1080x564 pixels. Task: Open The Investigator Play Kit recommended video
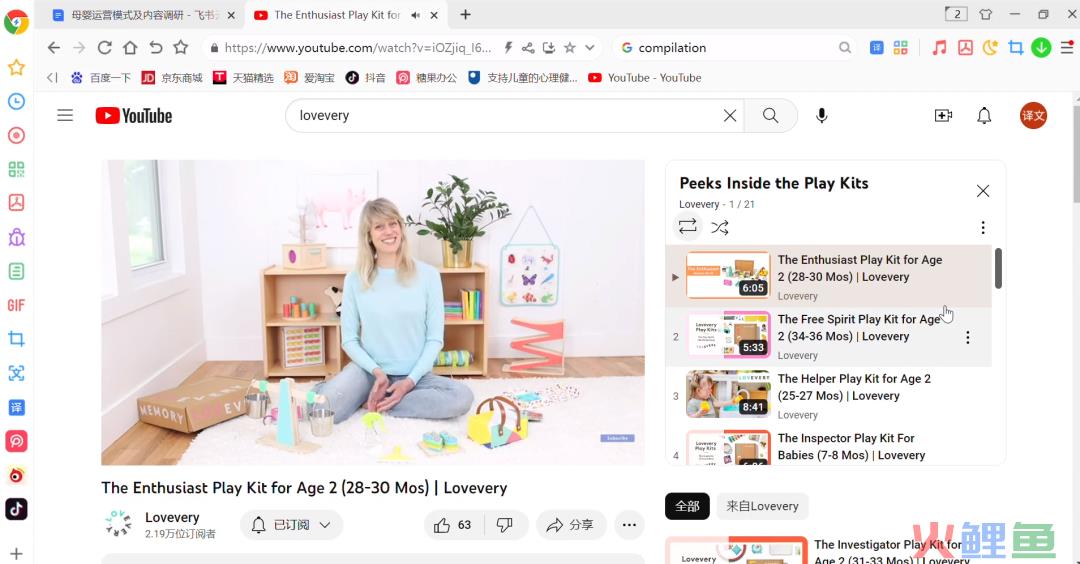[x=835, y=550]
